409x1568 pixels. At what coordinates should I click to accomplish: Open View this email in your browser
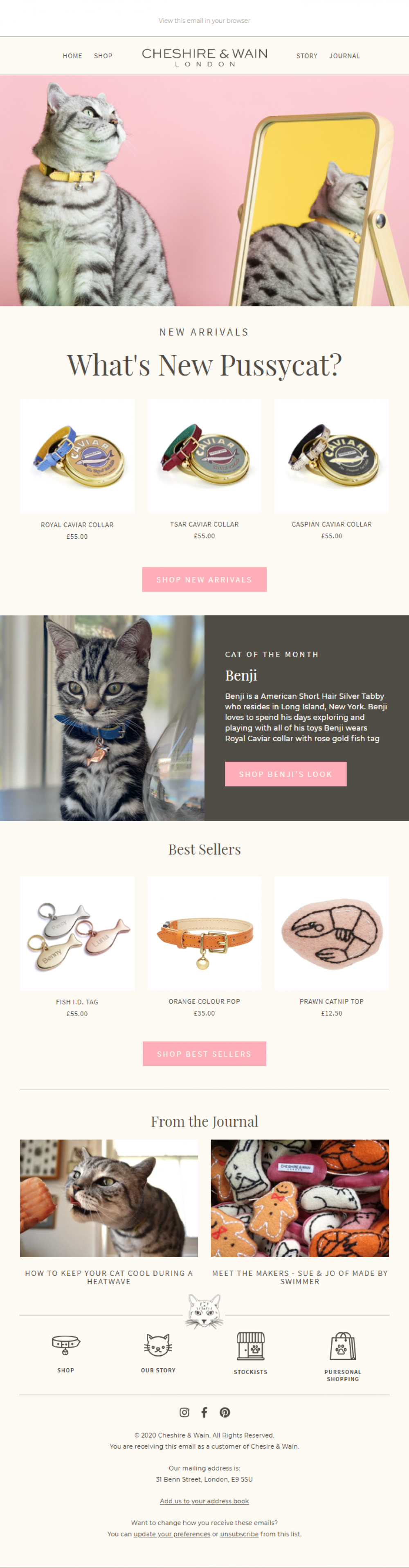(204, 21)
